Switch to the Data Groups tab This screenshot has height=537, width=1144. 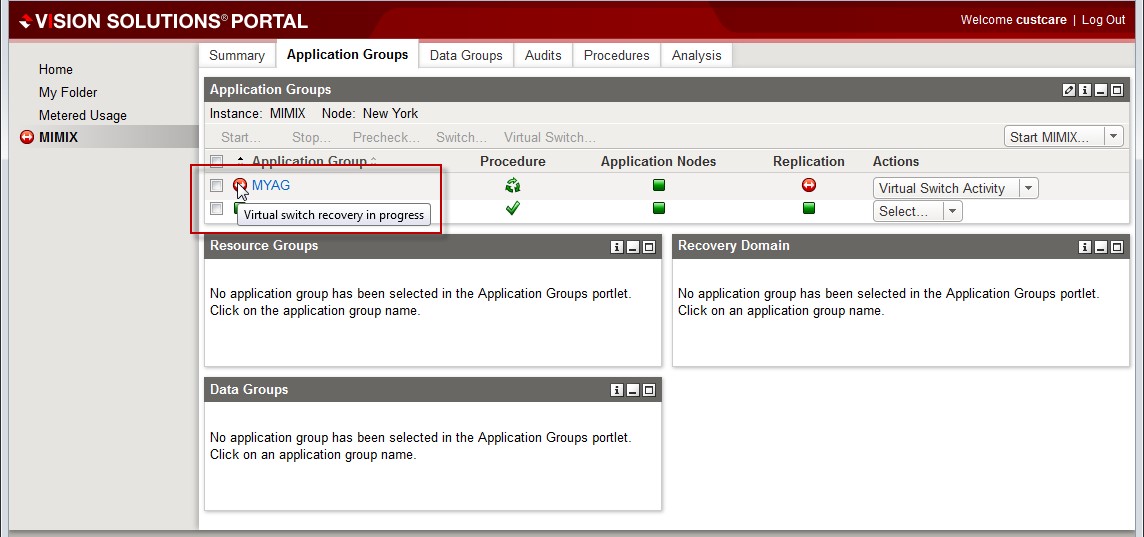[466, 55]
